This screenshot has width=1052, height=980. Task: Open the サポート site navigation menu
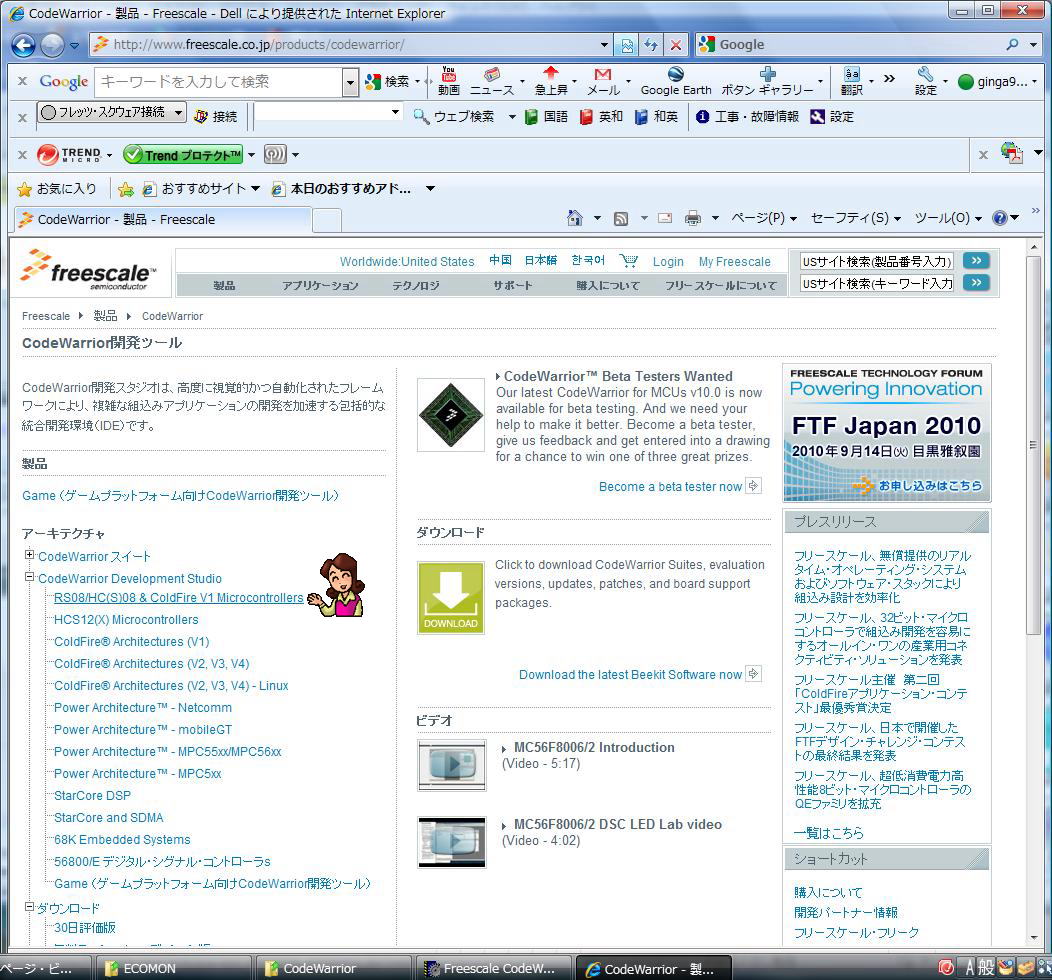513,286
